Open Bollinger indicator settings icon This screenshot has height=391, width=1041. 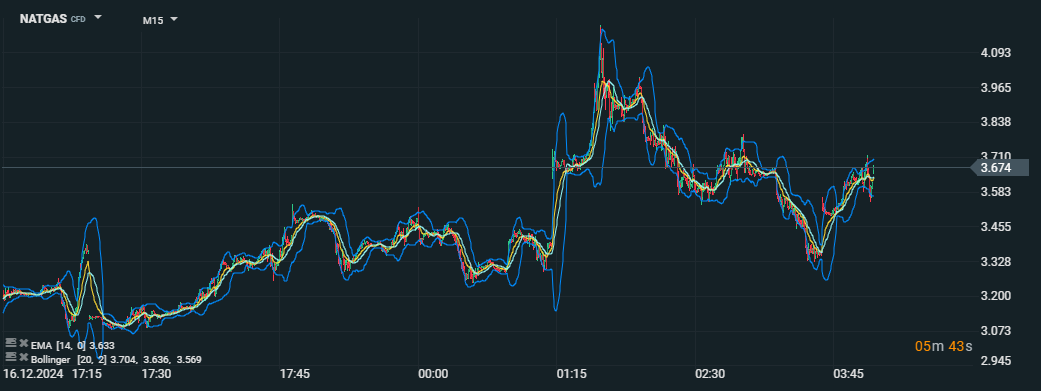coord(10,356)
